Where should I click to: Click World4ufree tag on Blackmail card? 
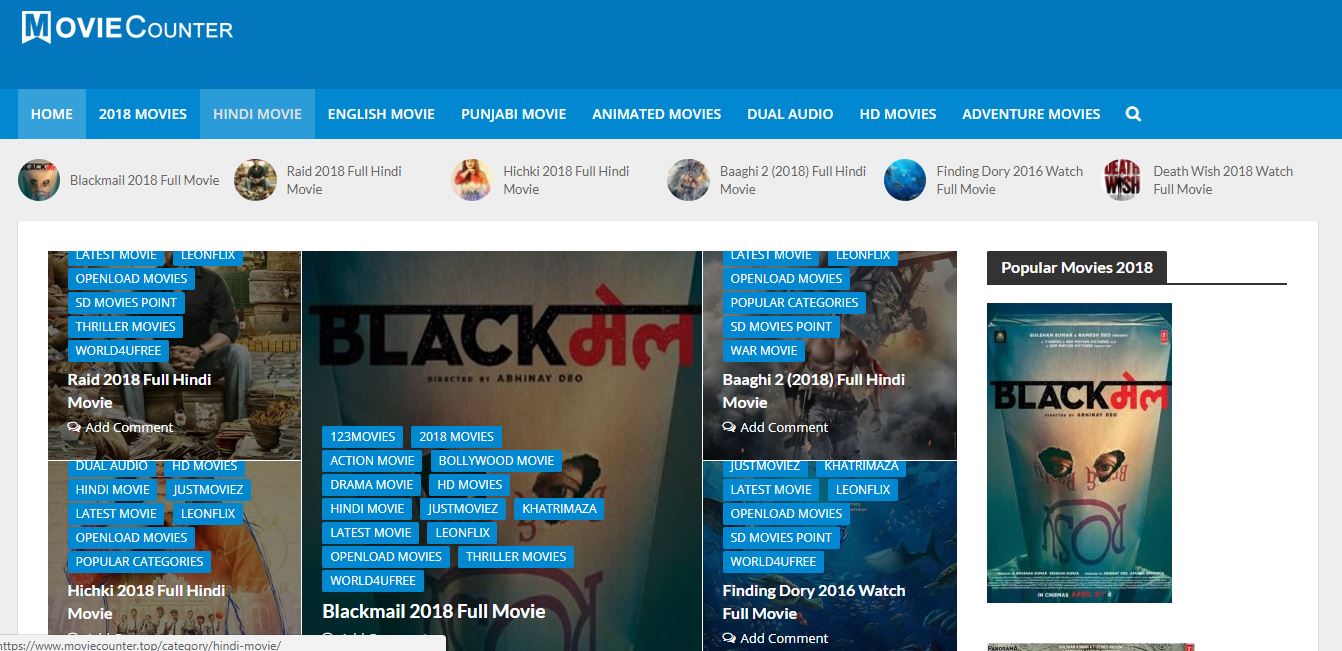[x=373, y=580]
